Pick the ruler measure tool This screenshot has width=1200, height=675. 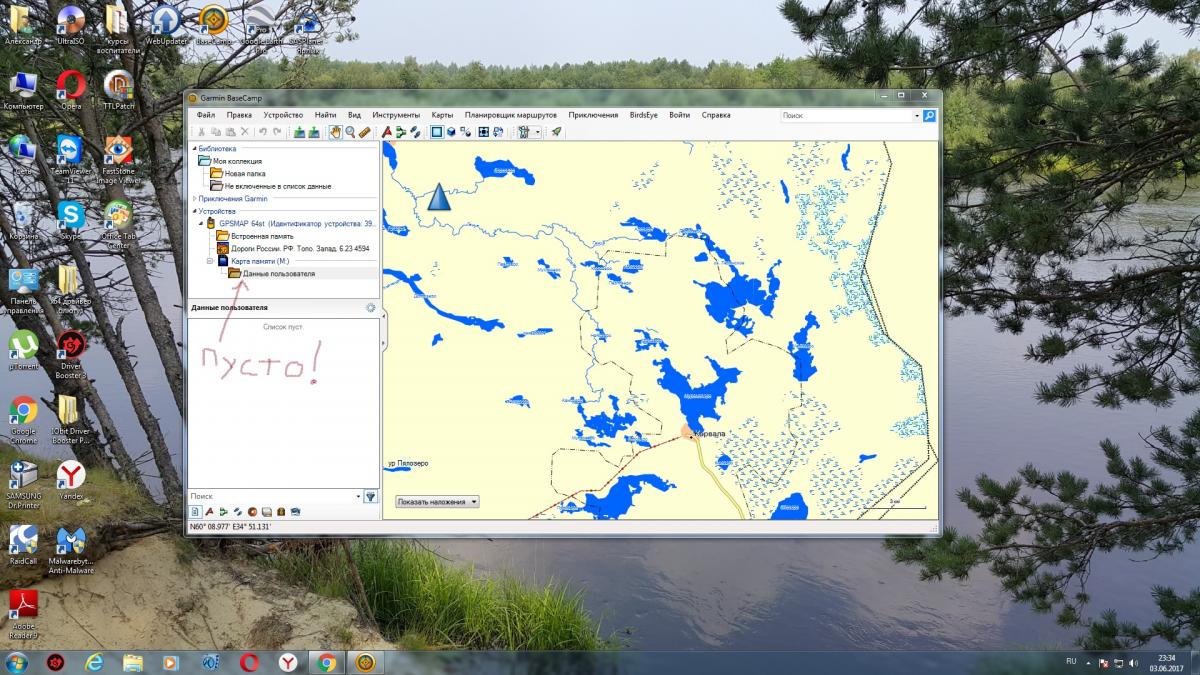tap(365, 132)
